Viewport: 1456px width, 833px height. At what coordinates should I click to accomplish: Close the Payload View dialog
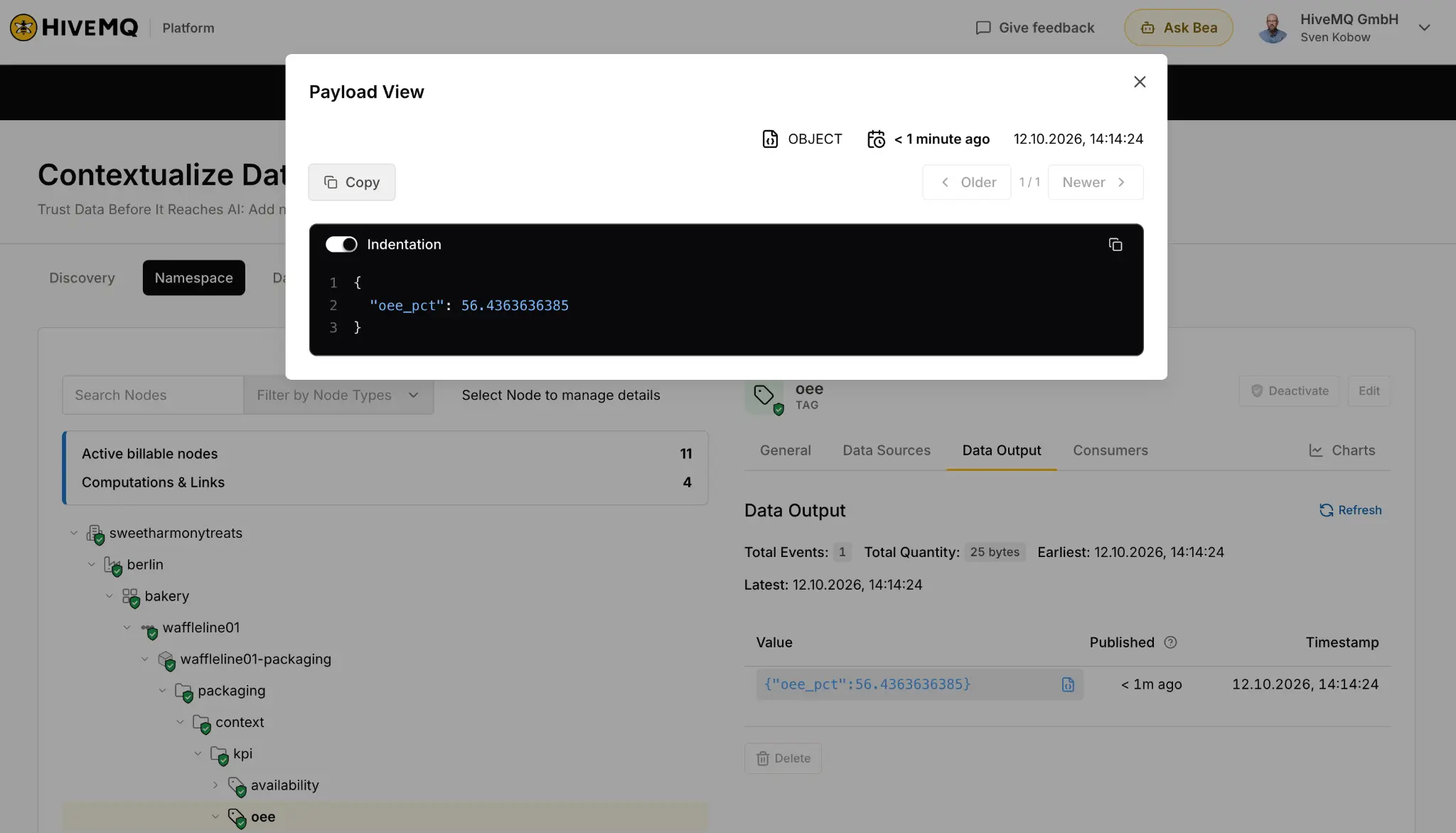coord(1140,82)
